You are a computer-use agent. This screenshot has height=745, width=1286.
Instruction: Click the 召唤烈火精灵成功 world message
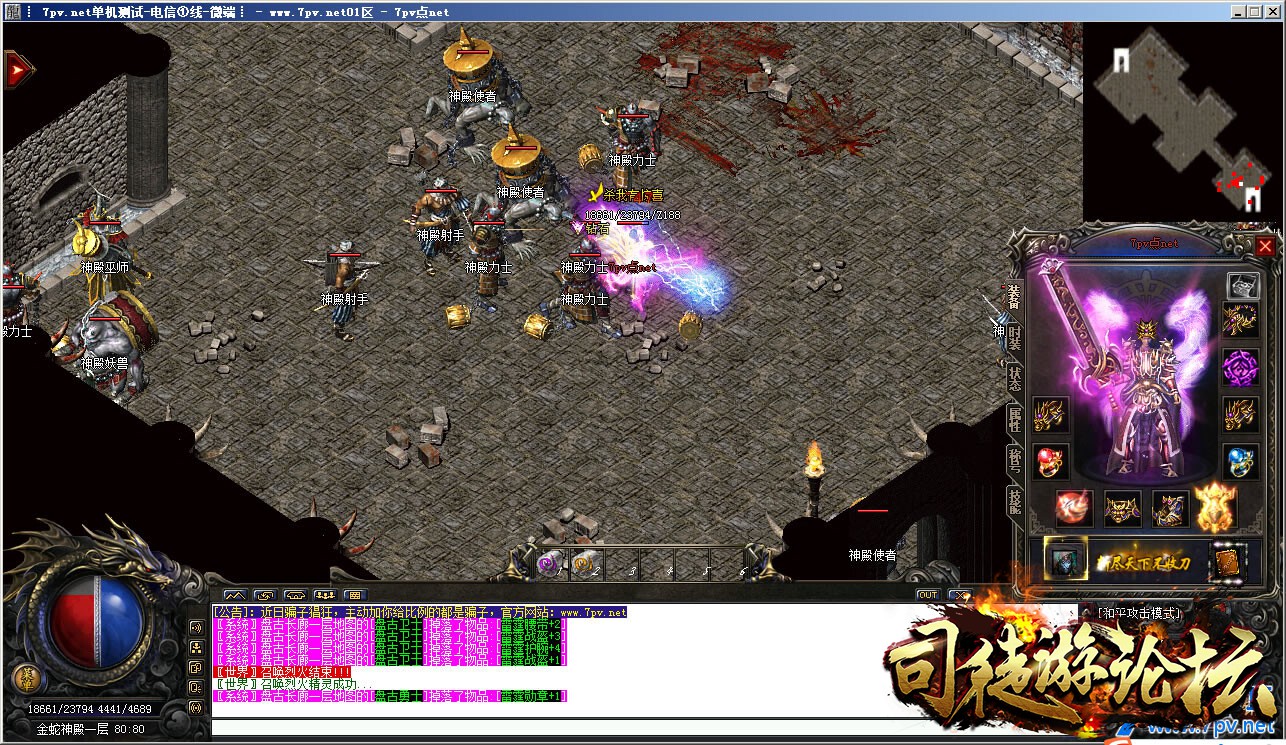293,684
